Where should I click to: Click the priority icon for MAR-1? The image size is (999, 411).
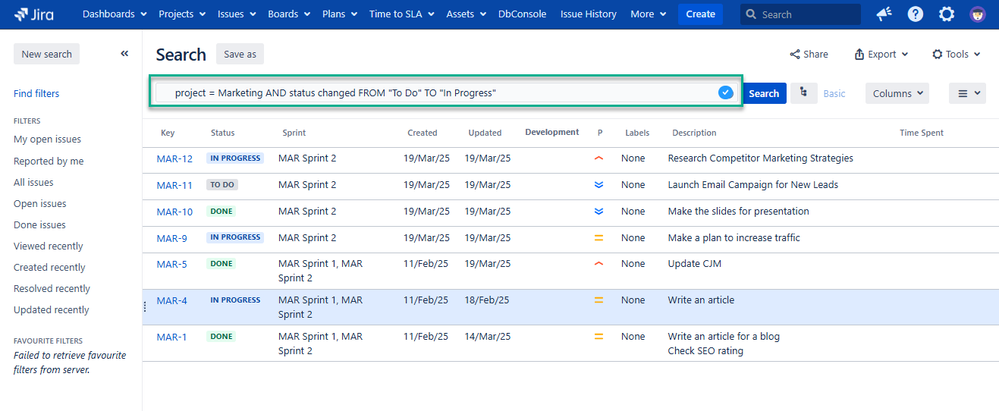click(x=598, y=336)
